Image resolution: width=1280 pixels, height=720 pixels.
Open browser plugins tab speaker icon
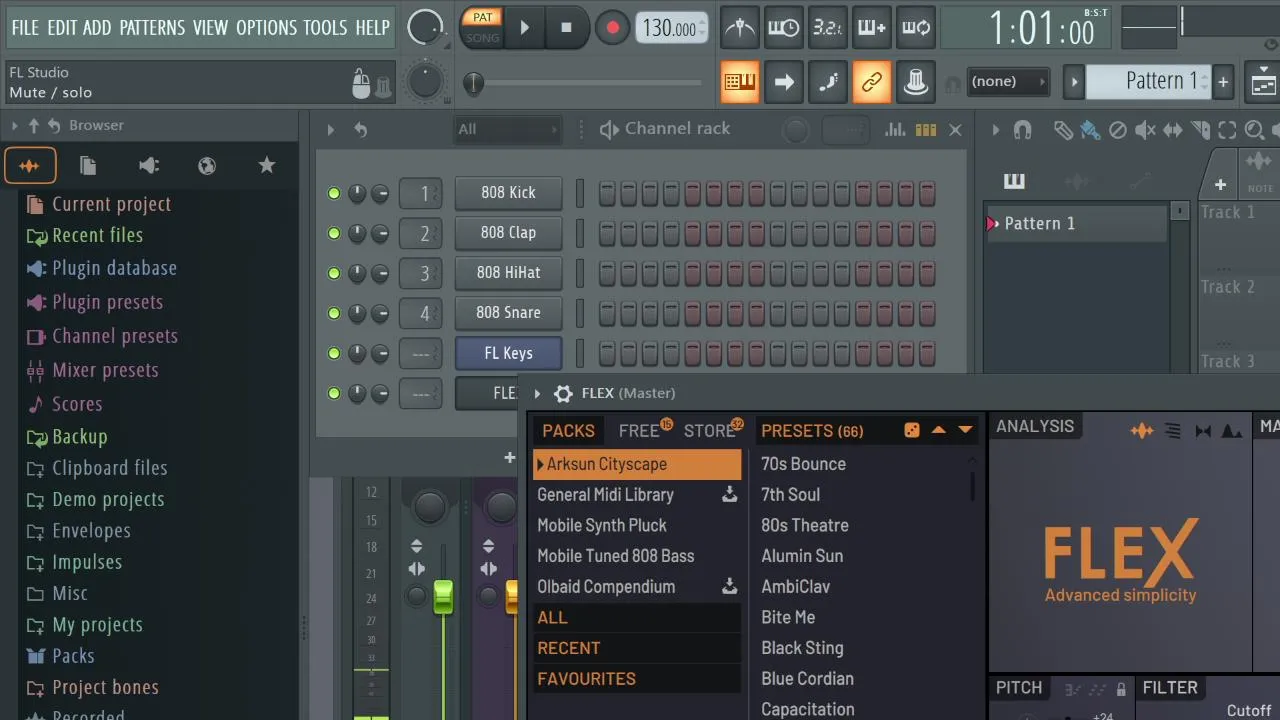coord(148,166)
